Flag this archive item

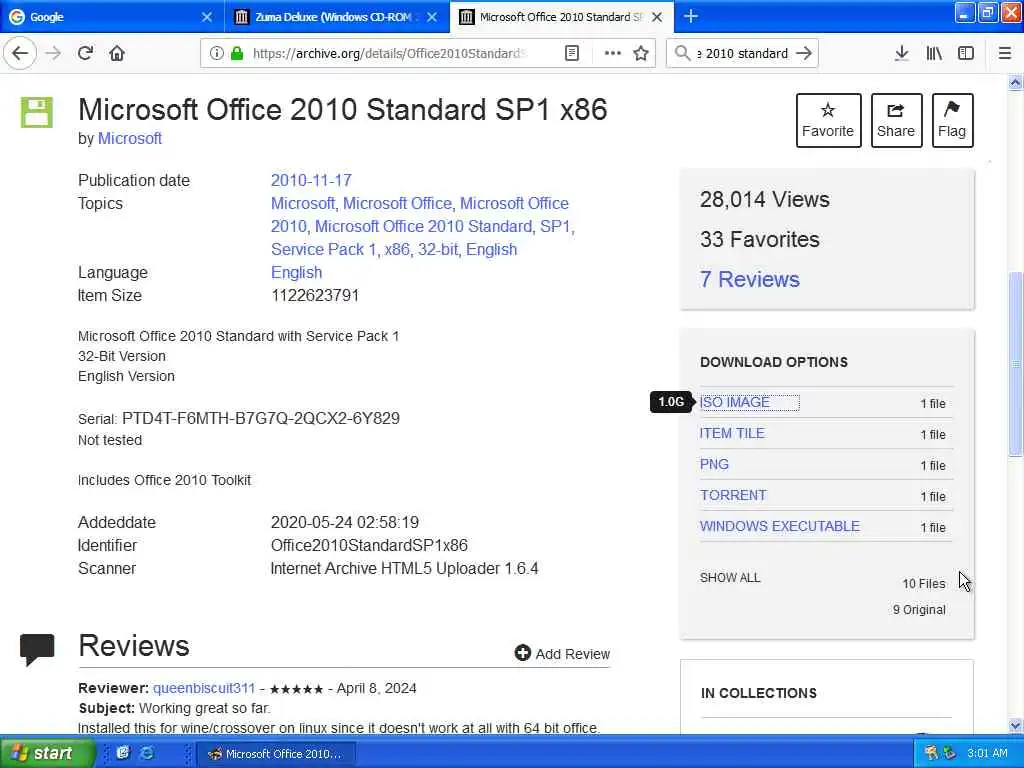coord(952,120)
